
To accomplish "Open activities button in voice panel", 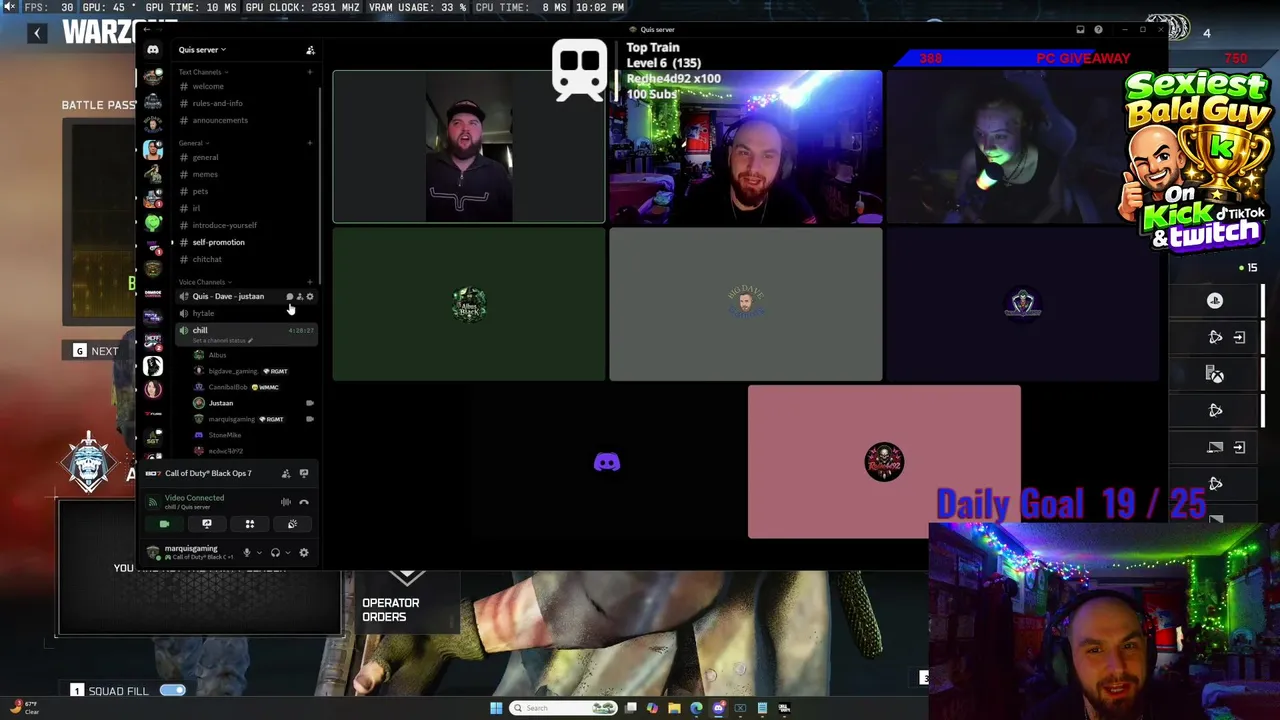I will point(250,524).
